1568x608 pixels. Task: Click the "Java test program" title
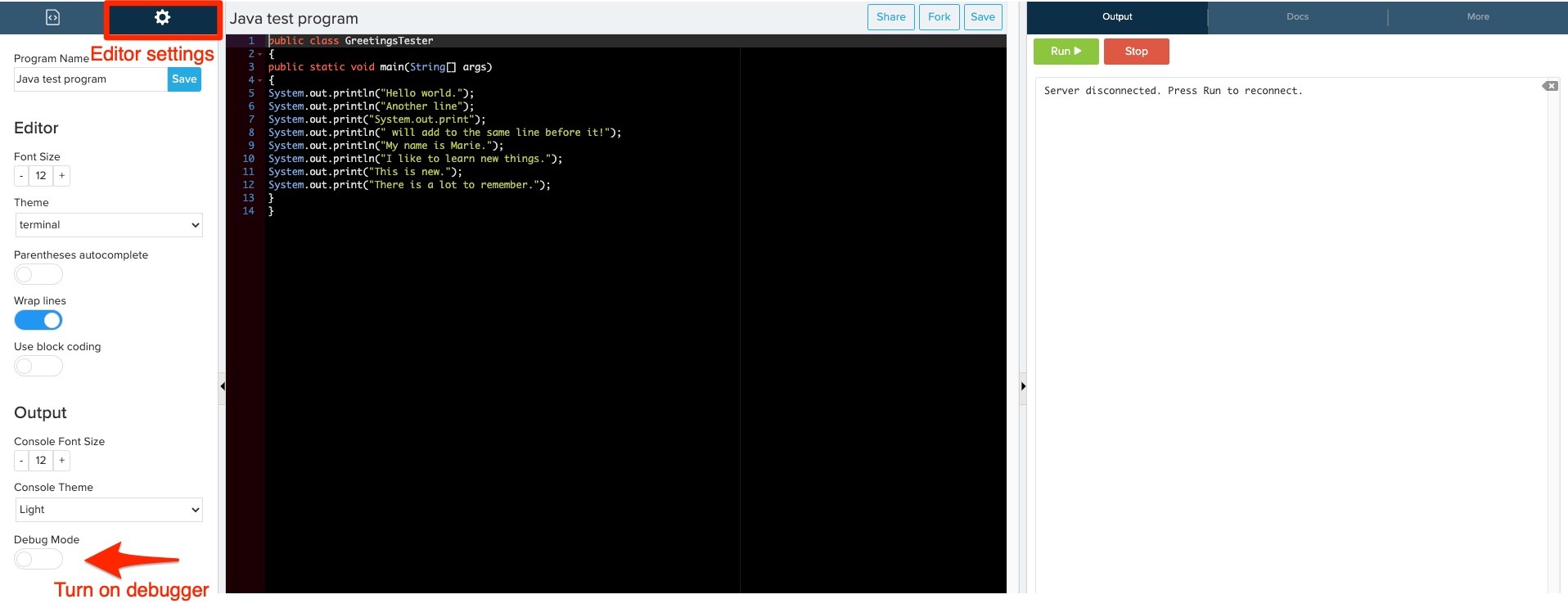pyautogui.click(x=294, y=18)
